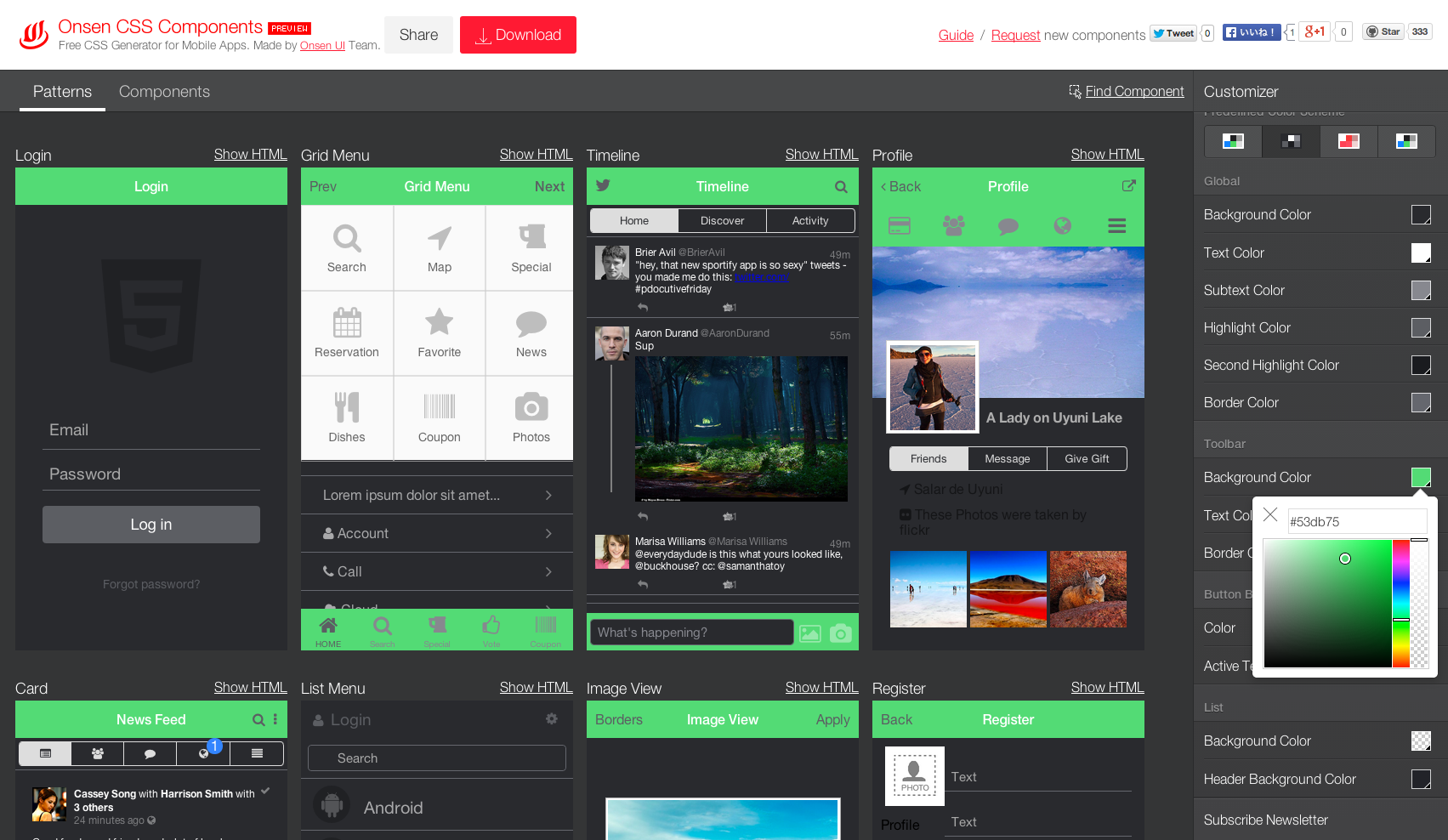Click the Search icon in Grid Menu

point(347,239)
